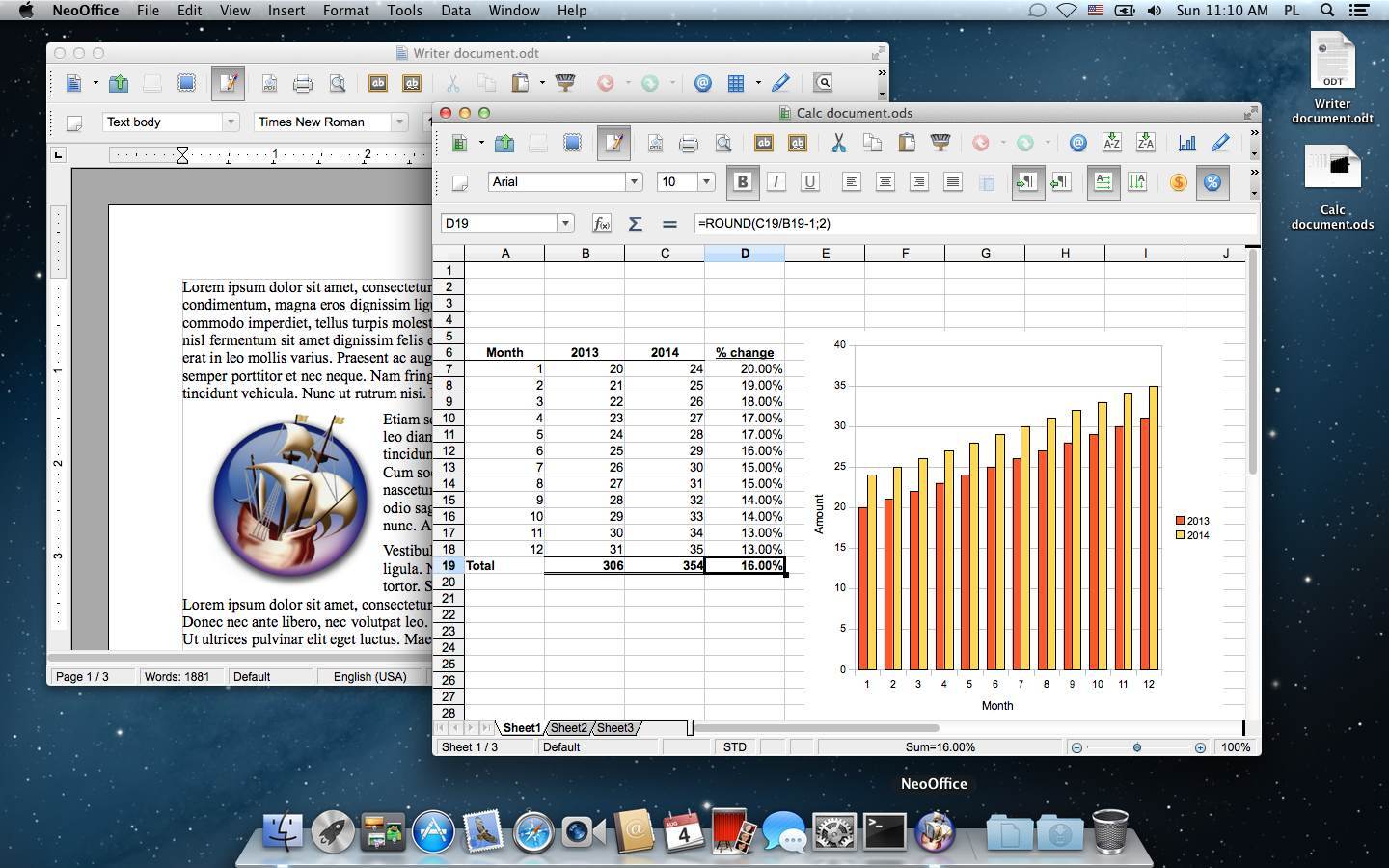This screenshot has height=868, width=1389.
Task: Toggle Bold formatting in Calc
Action: pyautogui.click(x=742, y=181)
